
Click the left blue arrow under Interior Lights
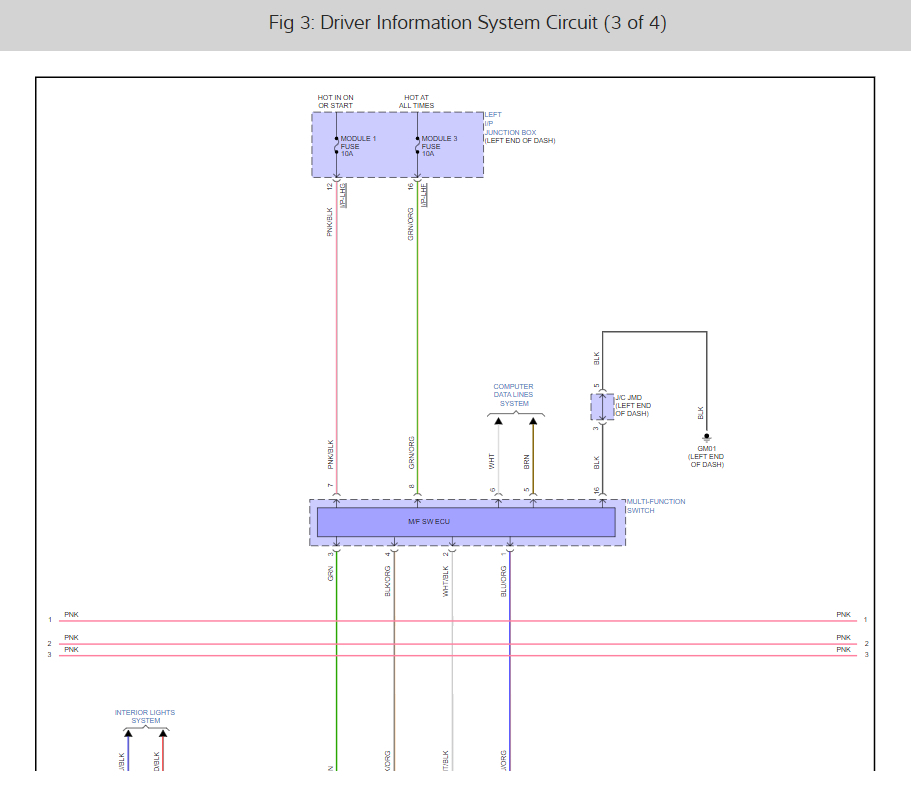point(128,734)
